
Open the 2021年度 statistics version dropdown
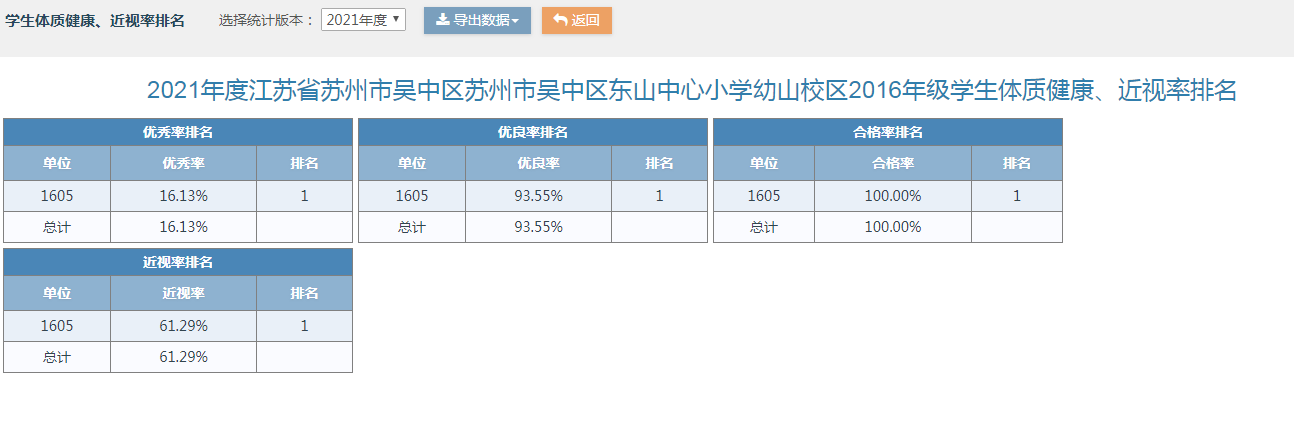(363, 20)
